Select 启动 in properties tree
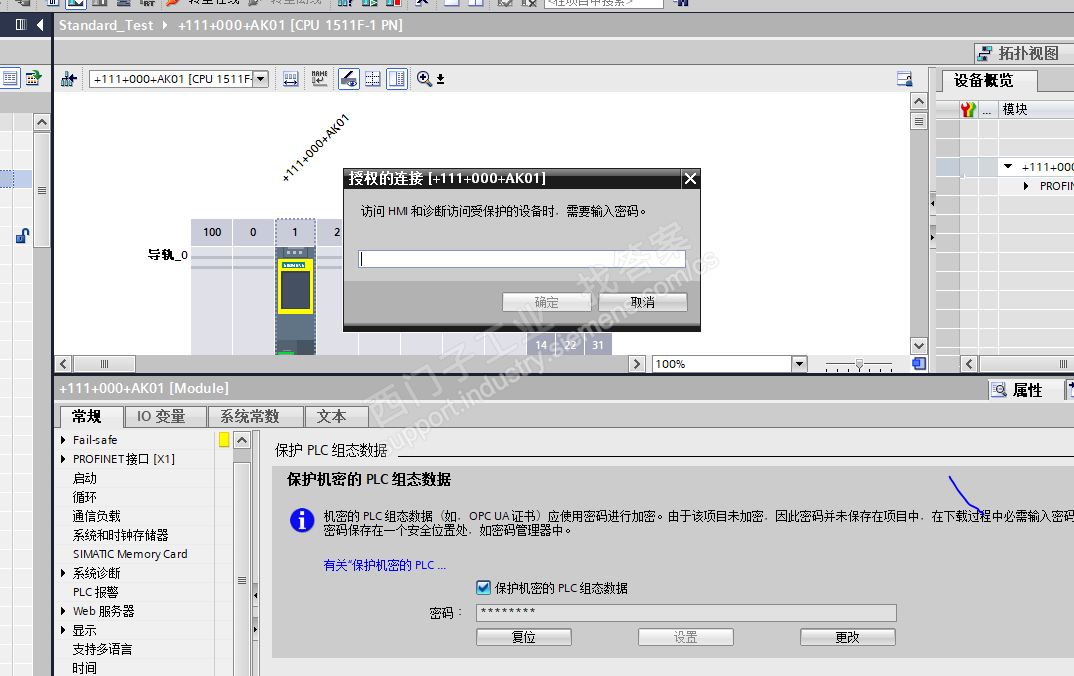The height and width of the screenshot is (676, 1074). (x=85, y=478)
